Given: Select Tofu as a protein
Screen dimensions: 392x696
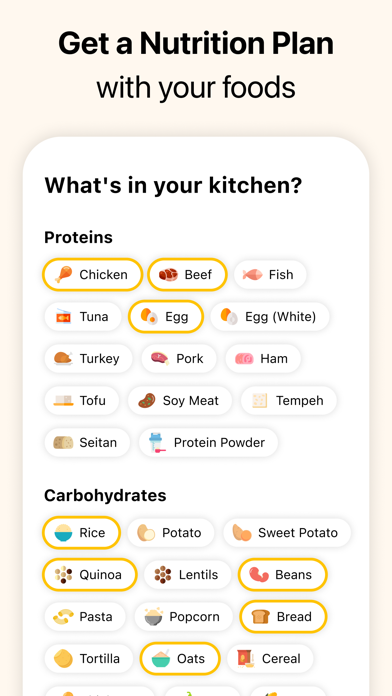Looking at the screenshot, I should pyautogui.click(x=82, y=400).
